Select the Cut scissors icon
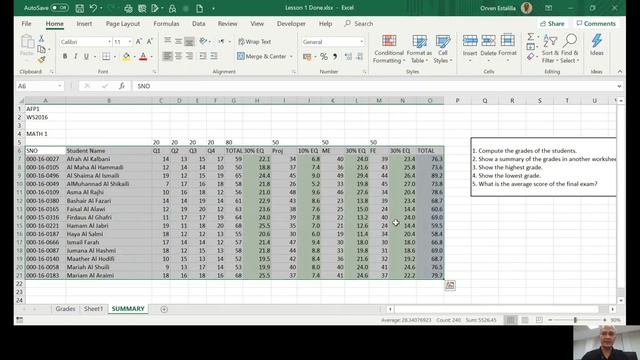Image resolution: width=640 pixels, height=360 pixels. point(41,38)
